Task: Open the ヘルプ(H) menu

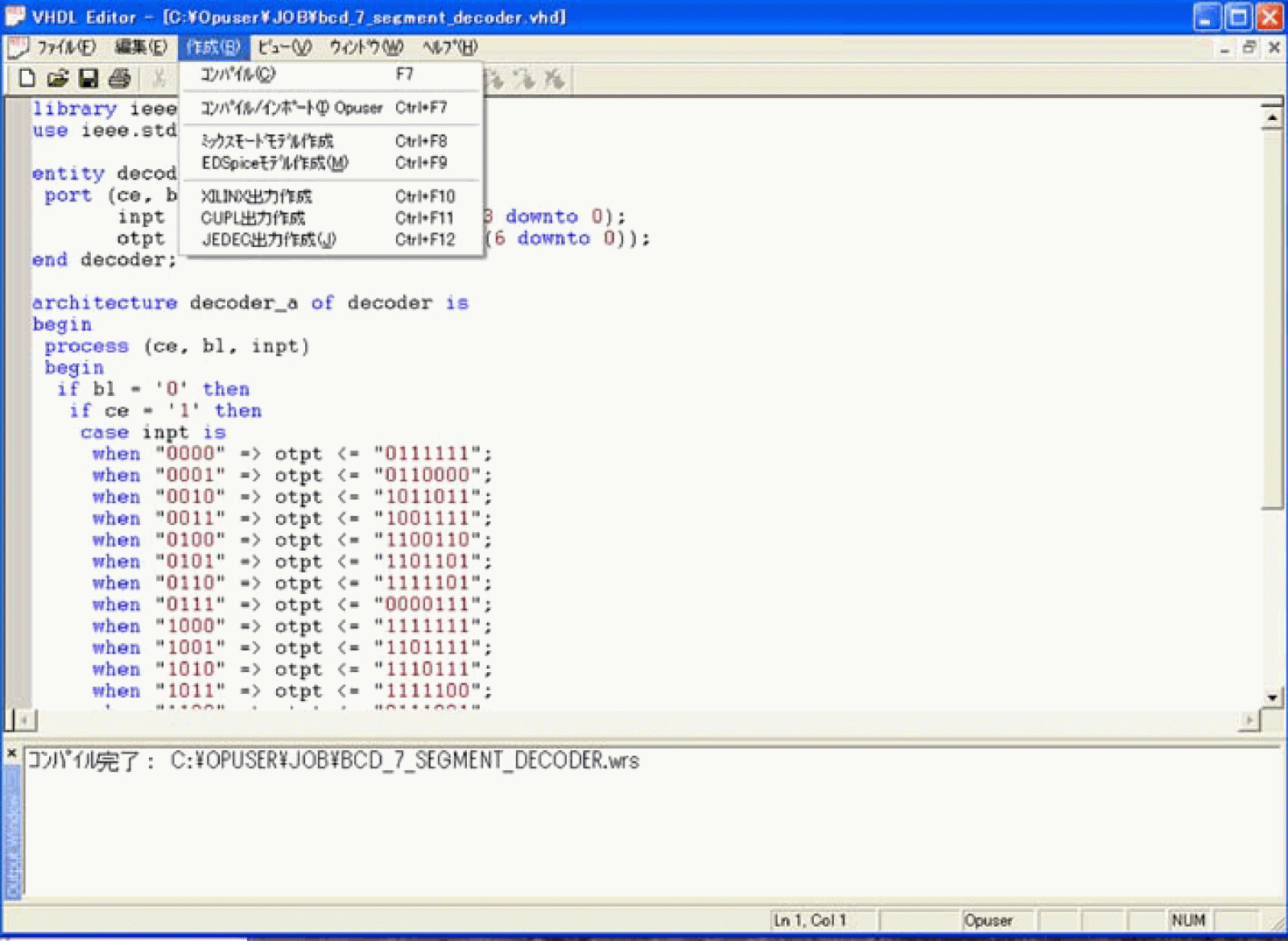Action: click(x=450, y=47)
